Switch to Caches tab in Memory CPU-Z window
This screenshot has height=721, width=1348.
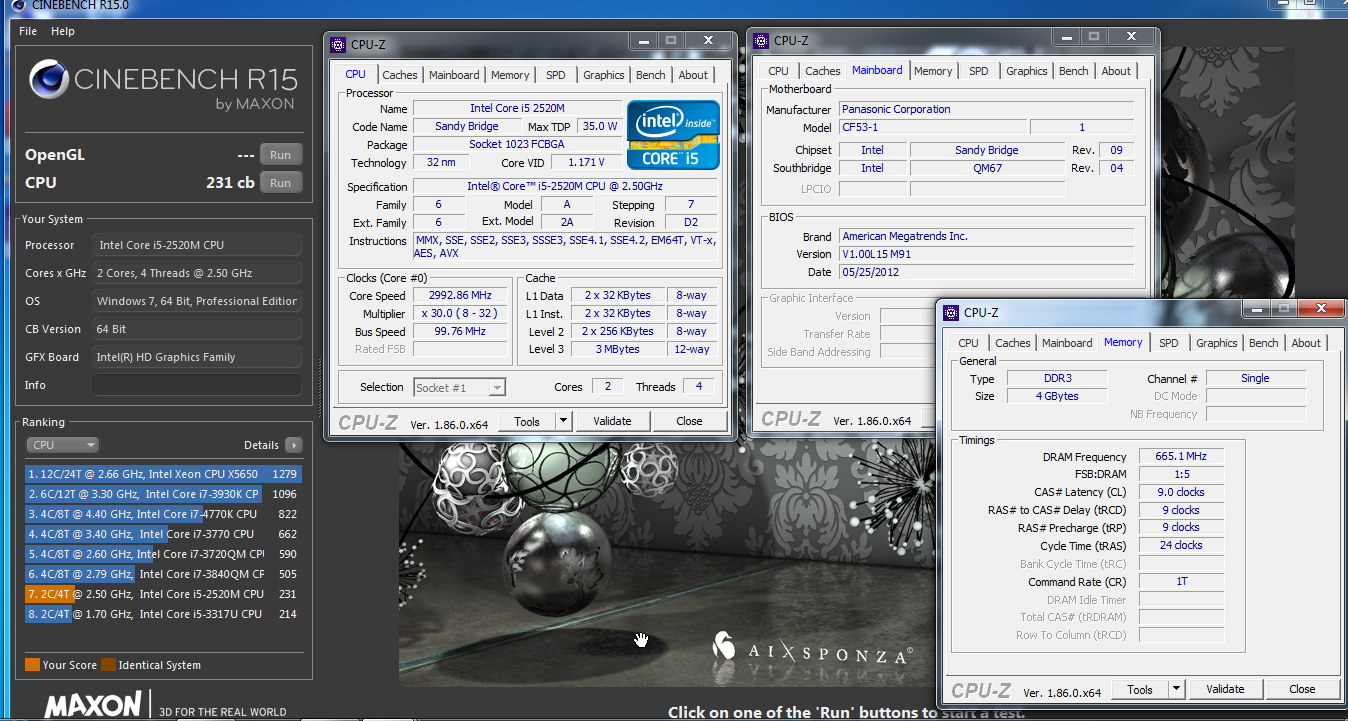[1013, 343]
